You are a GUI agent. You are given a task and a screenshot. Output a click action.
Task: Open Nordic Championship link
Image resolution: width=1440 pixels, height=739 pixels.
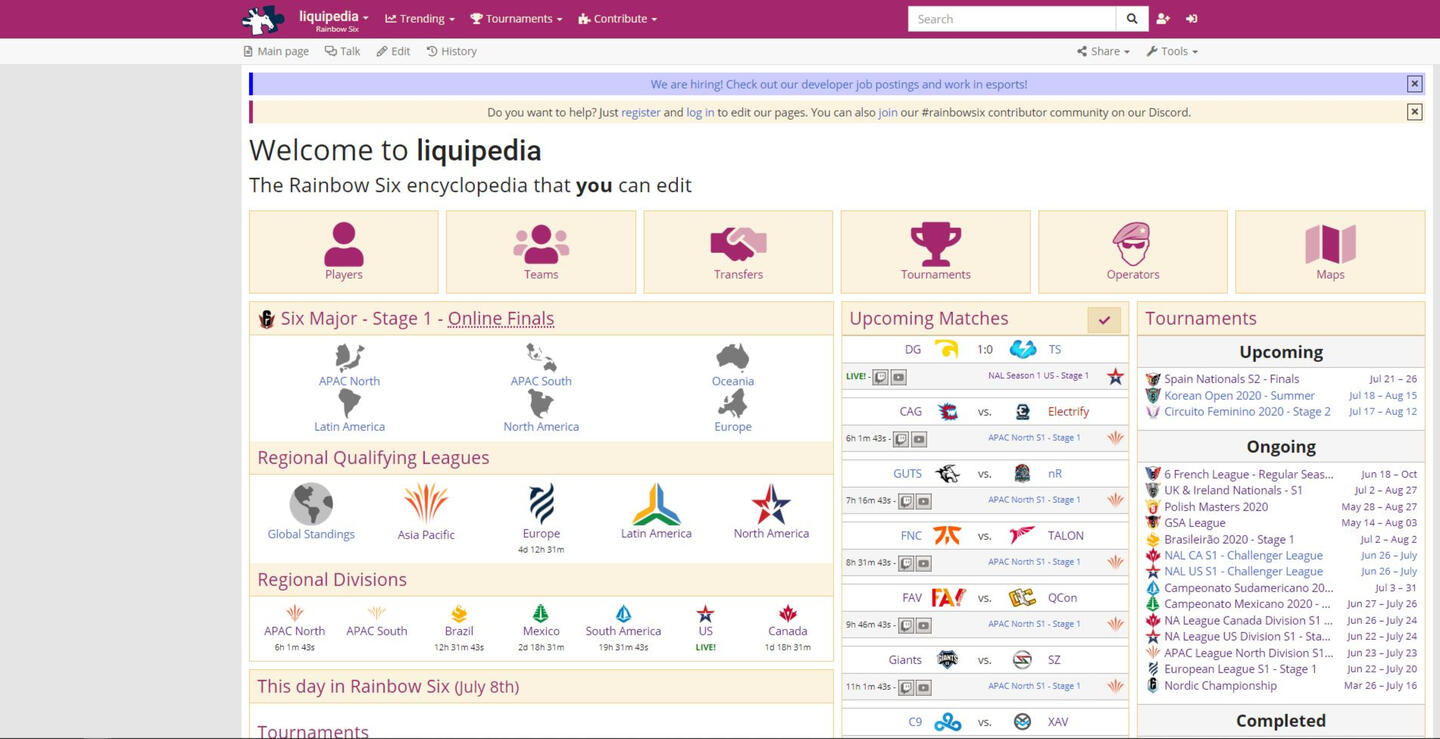tap(1220, 685)
